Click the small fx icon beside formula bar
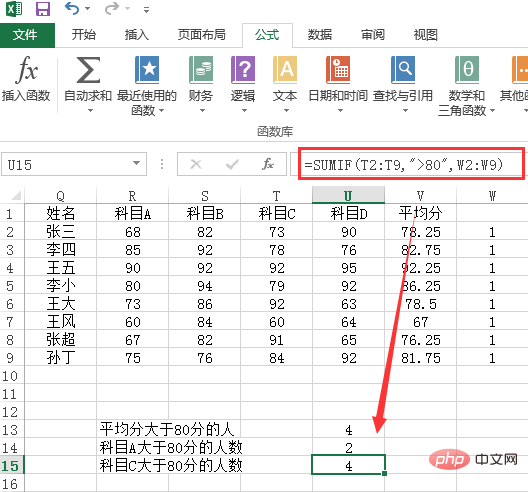528x492 pixels. [268, 164]
